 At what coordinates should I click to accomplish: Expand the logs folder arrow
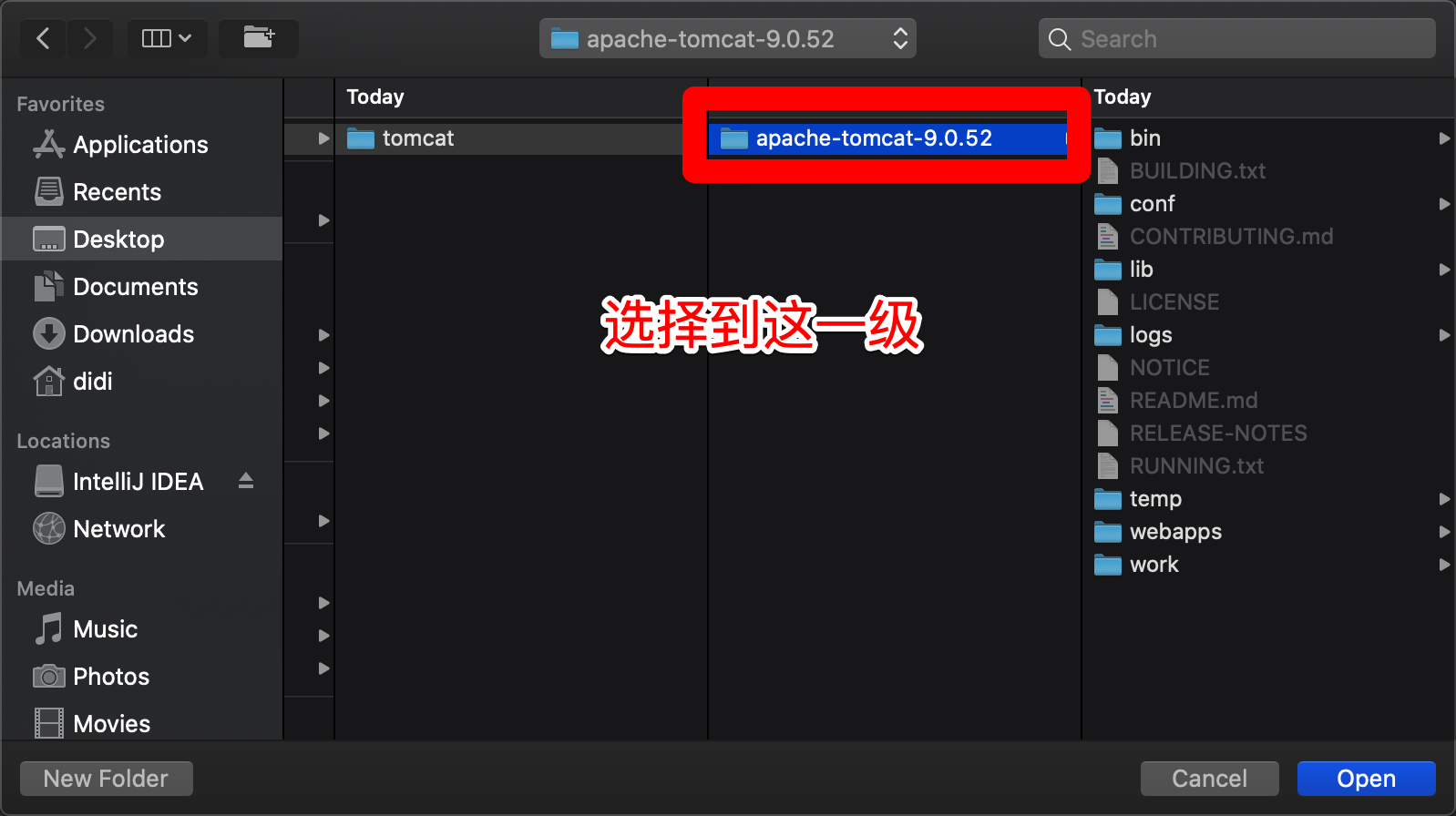(x=1444, y=335)
